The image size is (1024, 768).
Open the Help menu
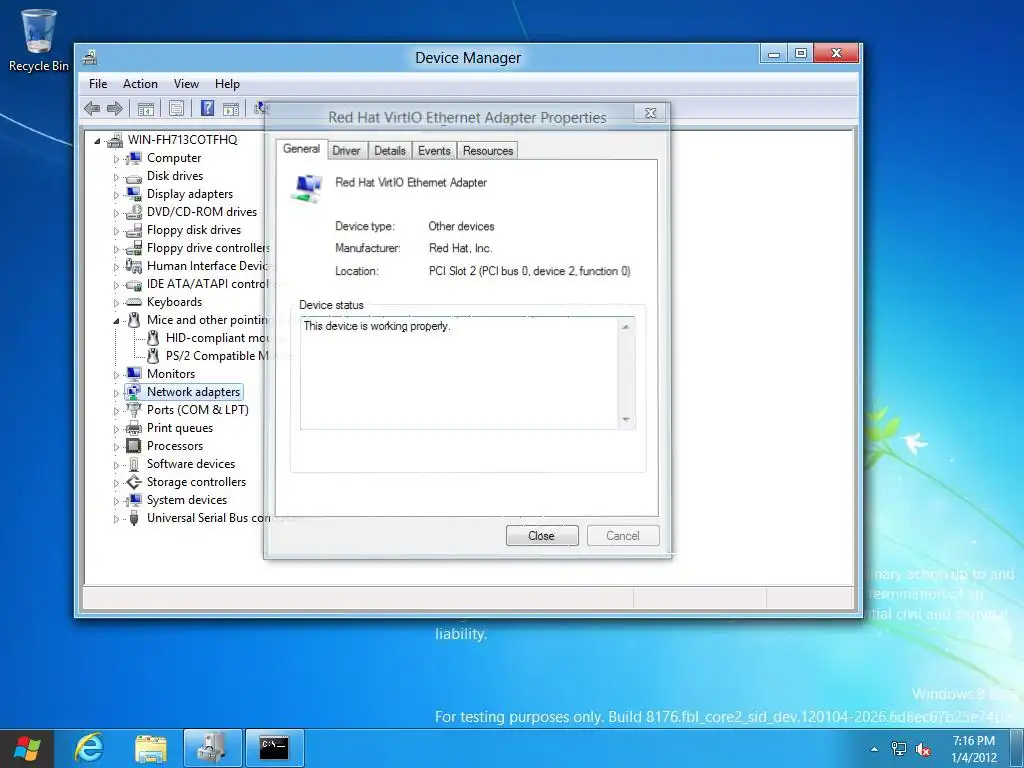(227, 84)
